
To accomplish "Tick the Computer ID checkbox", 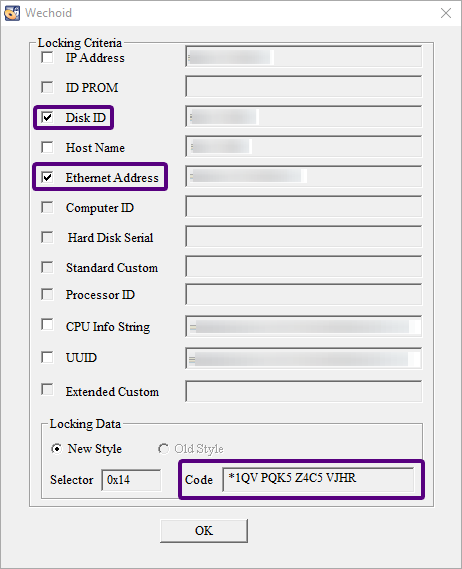I will coord(47,207).
